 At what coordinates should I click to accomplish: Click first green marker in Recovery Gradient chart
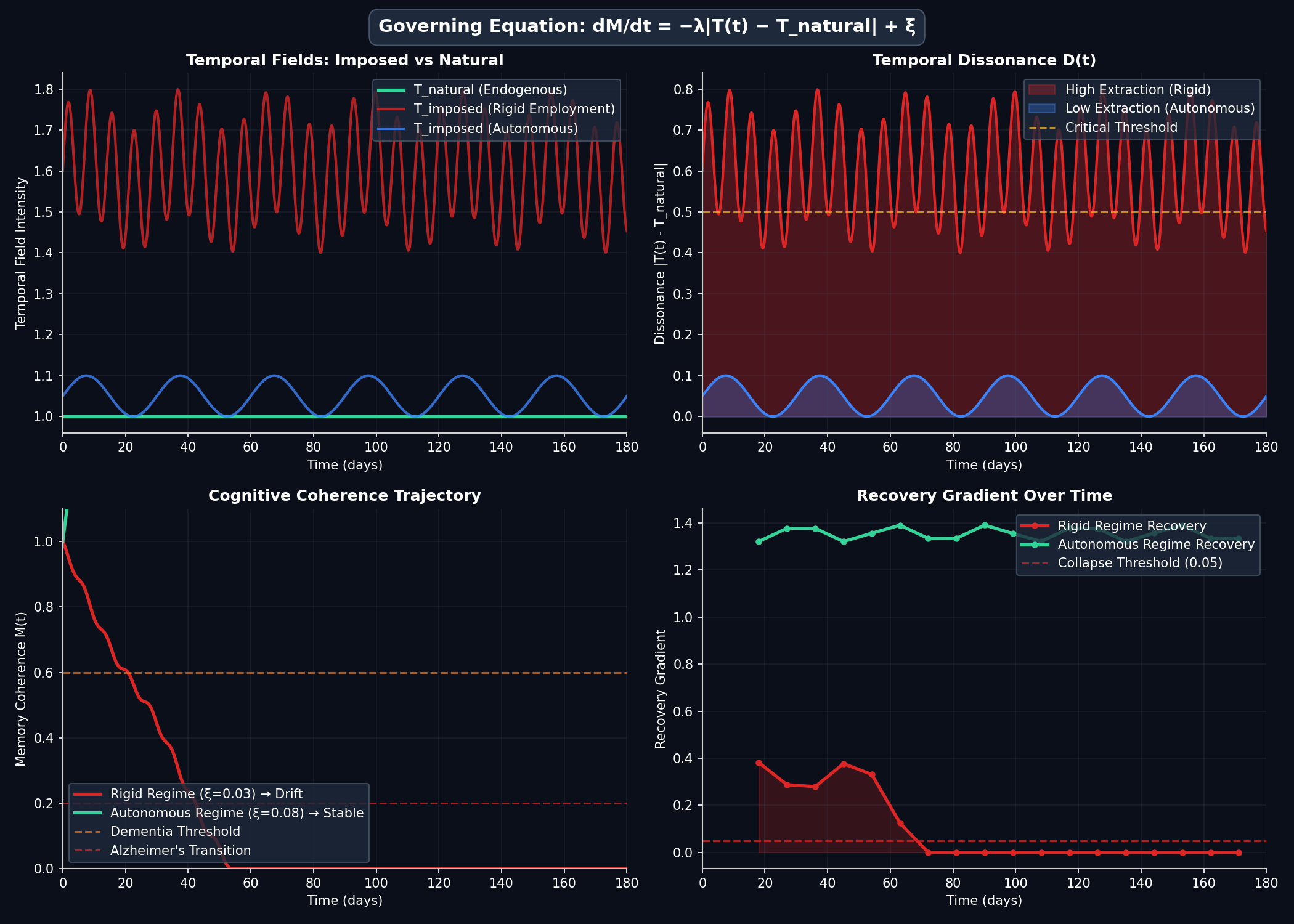coord(759,541)
